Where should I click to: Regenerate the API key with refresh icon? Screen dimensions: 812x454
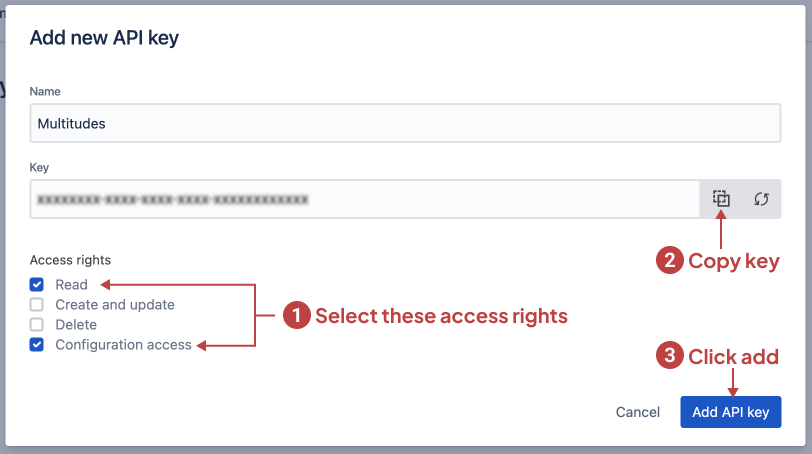coord(761,199)
